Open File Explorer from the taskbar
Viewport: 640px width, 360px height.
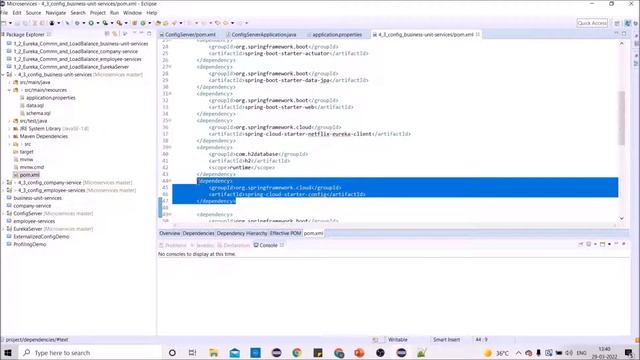(x=213, y=353)
